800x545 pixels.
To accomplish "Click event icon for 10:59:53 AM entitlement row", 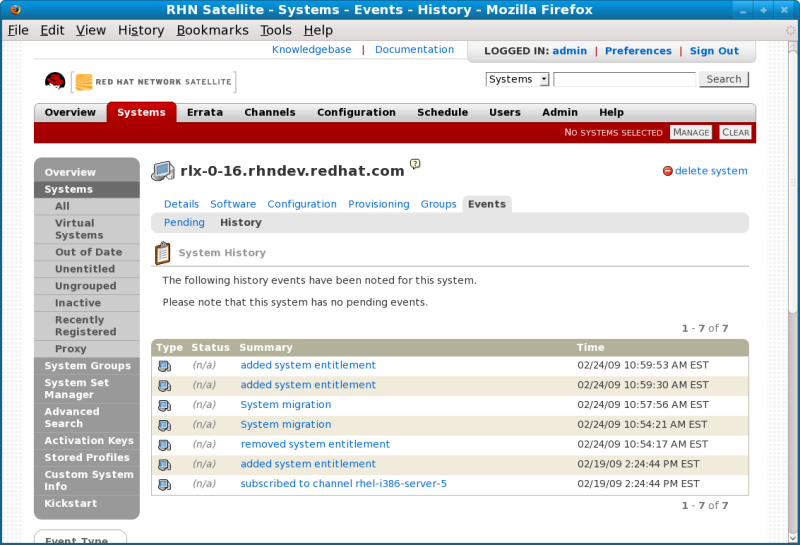I will click(x=164, y=366).
